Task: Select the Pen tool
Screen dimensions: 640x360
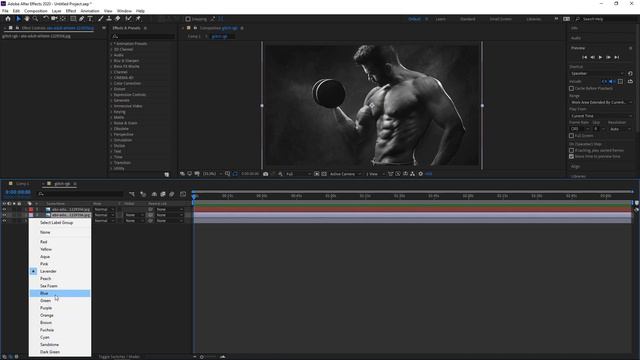Action: 82,19
